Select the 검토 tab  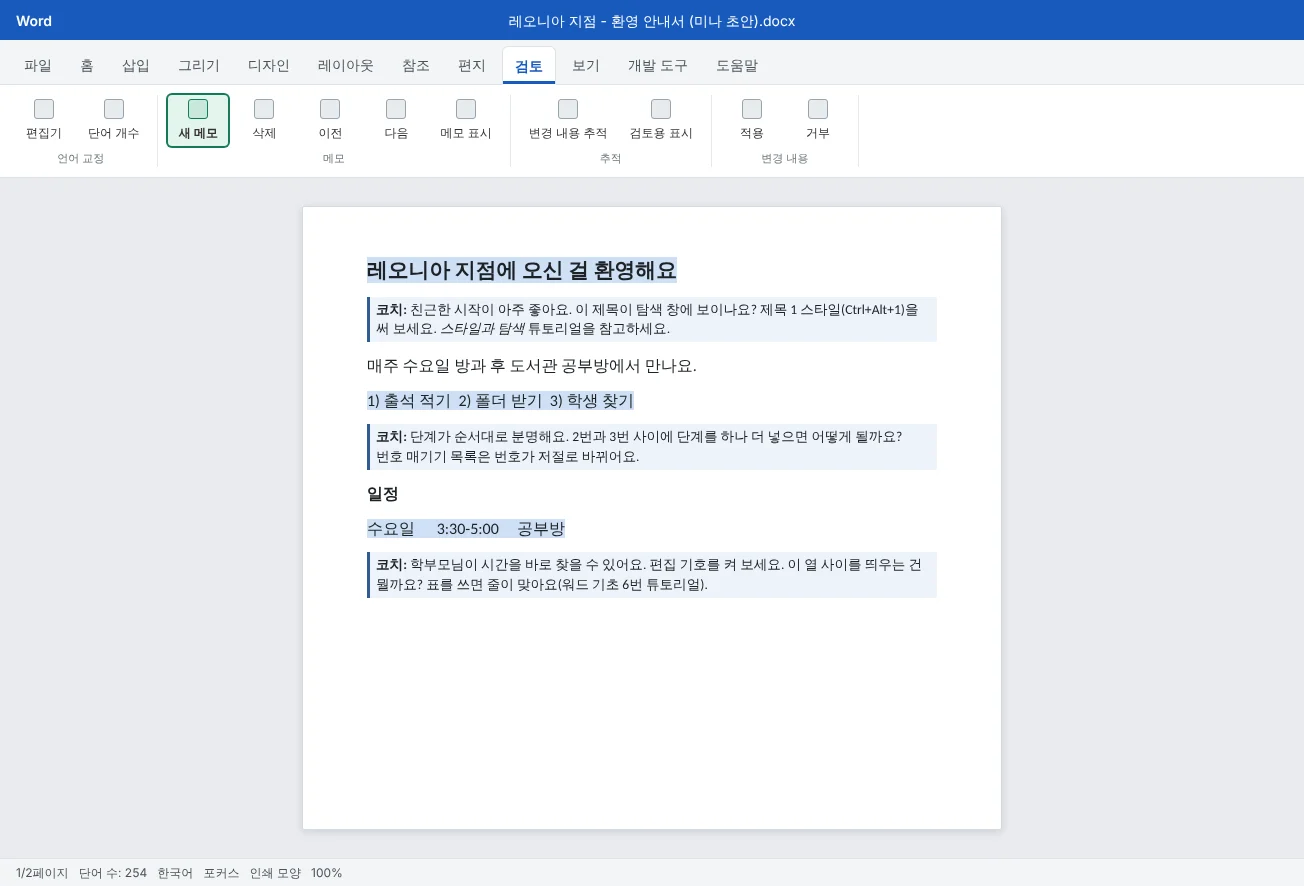pos(529,66)
